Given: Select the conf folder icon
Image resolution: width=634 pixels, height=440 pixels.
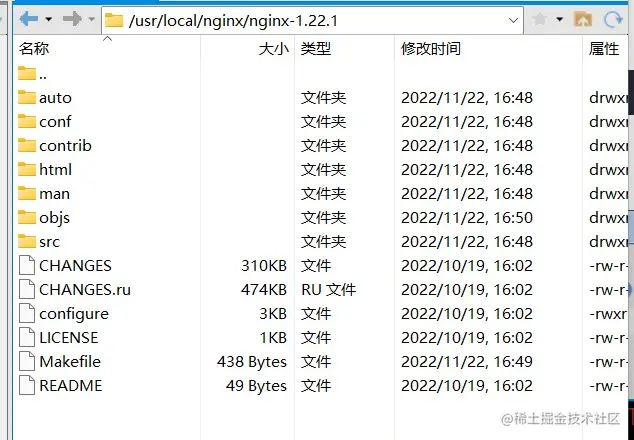Looking at the screenshot, I should [27, 121].
